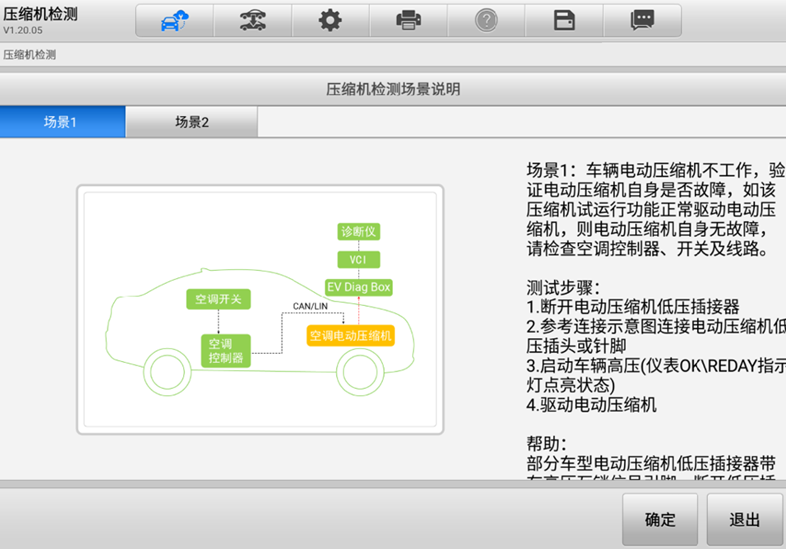The width and height of the screenshot is (786, 549).
Task: Click the 诊断仪 box in diagram
Action: (x=358, y=232)
